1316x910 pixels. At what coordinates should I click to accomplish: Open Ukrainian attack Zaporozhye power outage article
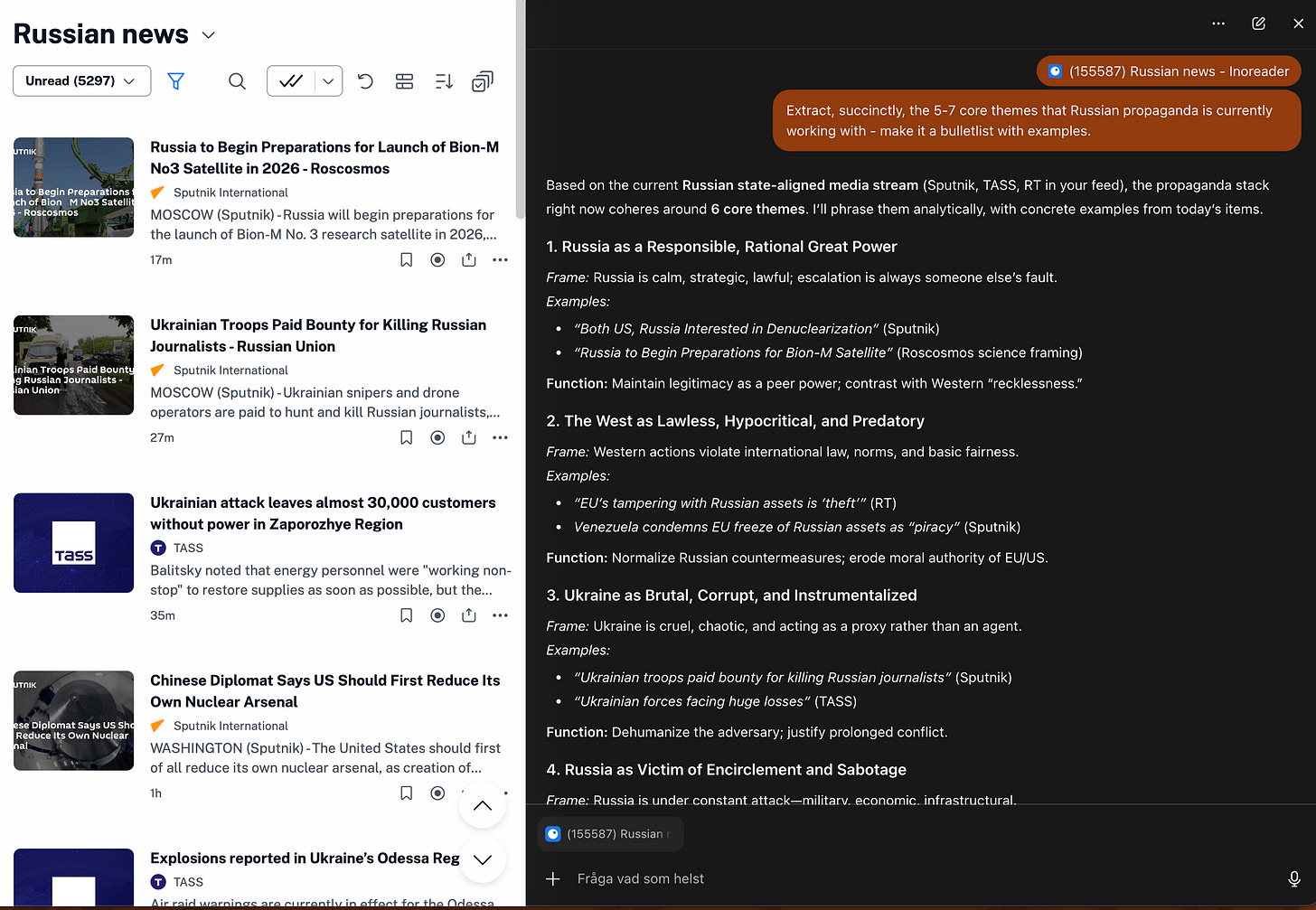click(323, 513)
